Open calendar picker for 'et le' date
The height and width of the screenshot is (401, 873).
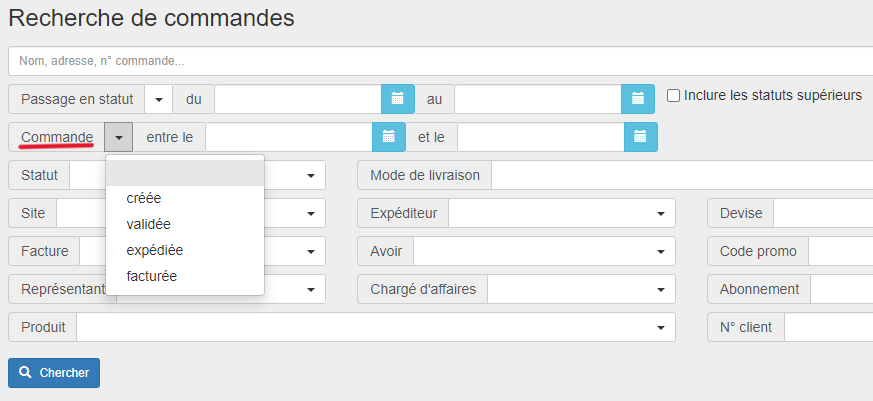(x=640, y=137)
